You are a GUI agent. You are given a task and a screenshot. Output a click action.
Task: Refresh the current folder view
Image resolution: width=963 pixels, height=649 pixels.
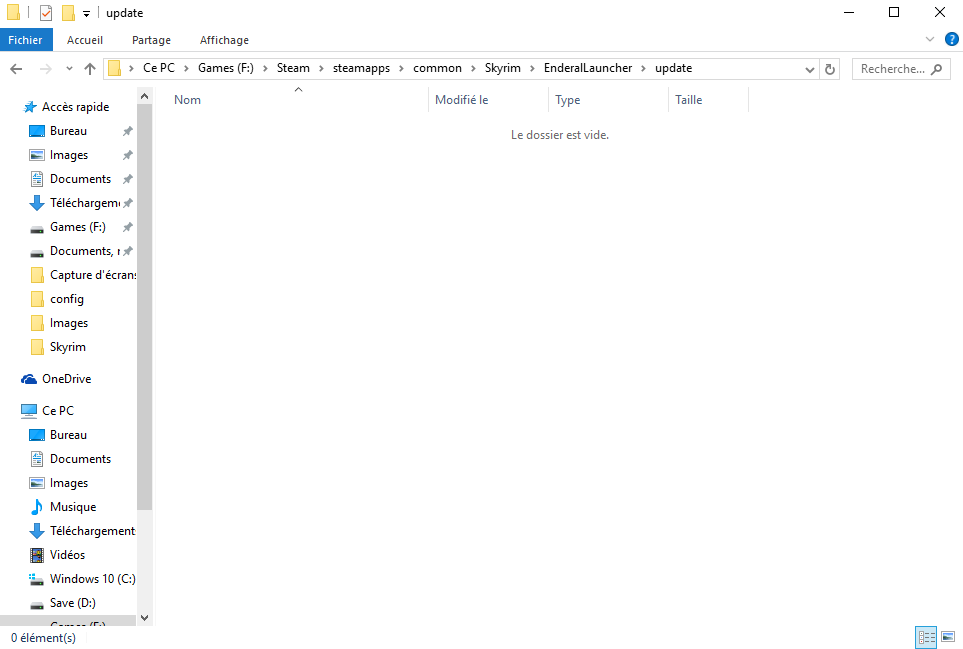tap(829, 69)
